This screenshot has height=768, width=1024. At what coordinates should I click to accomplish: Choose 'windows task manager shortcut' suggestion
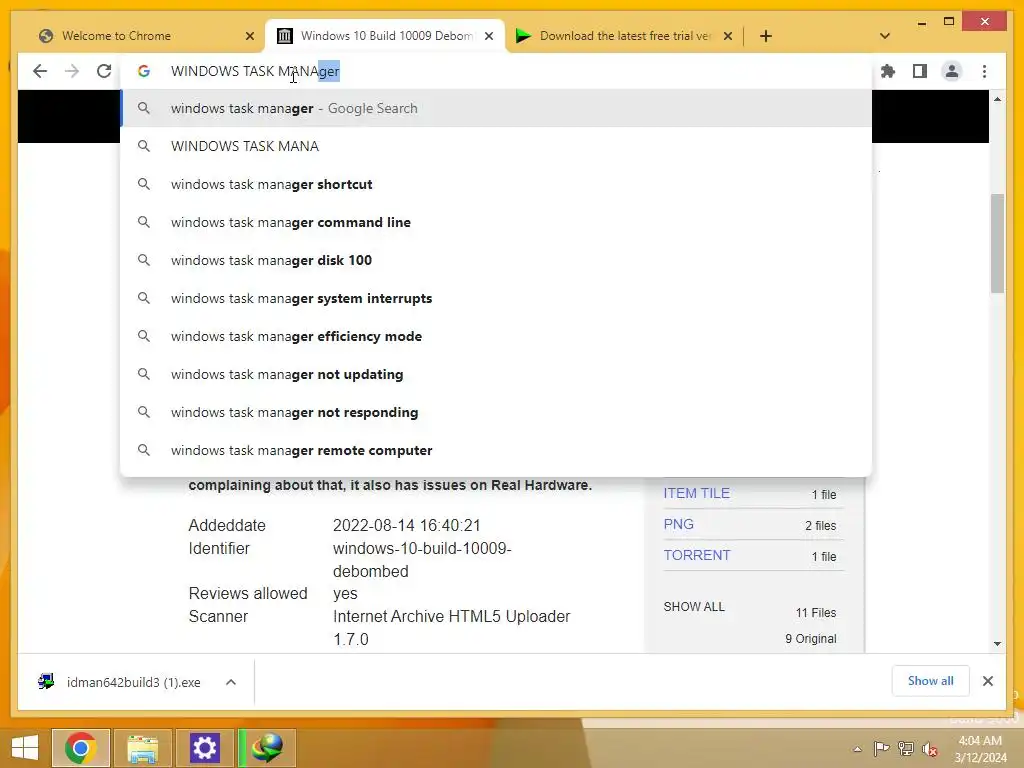coord(496,184)
